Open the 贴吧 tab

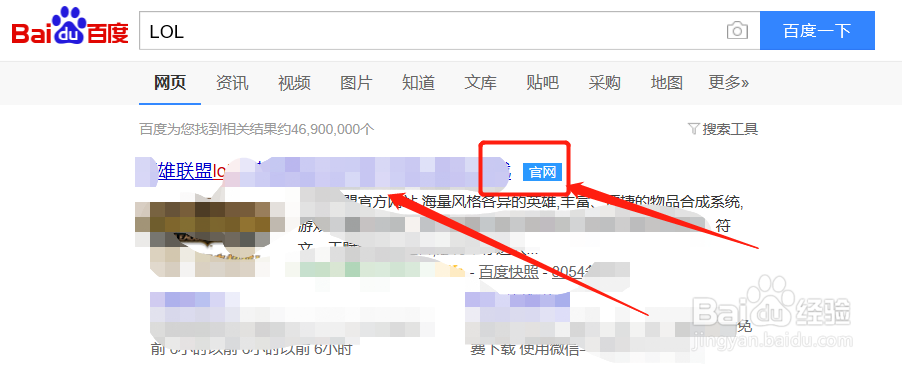point(542,83)
